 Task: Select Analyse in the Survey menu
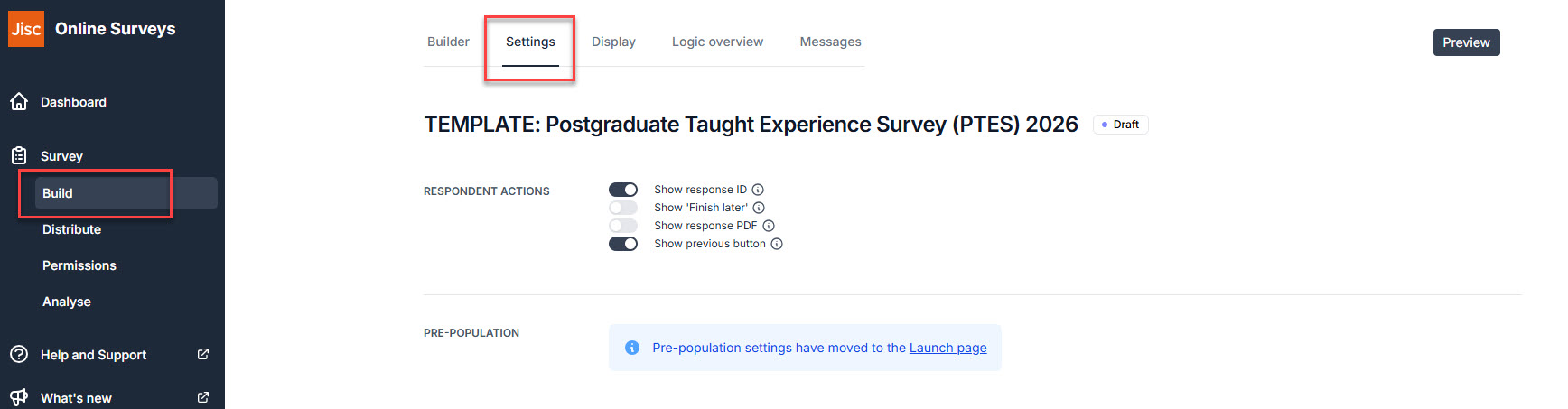point(67,302)
